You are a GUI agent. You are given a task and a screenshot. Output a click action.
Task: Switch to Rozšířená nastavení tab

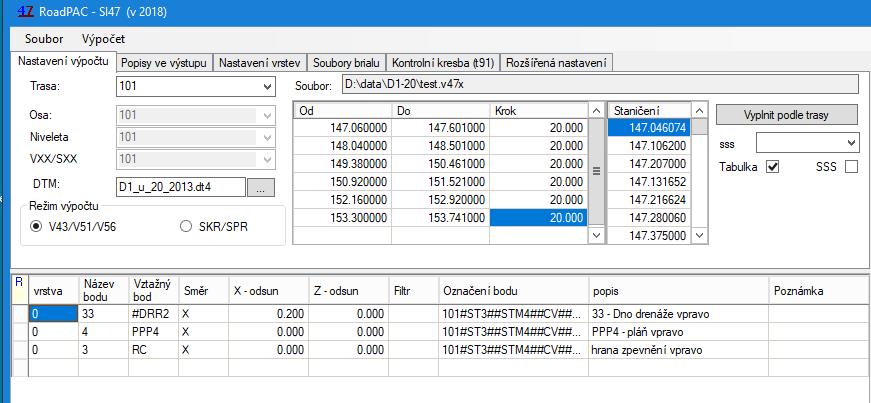point(555,63)
